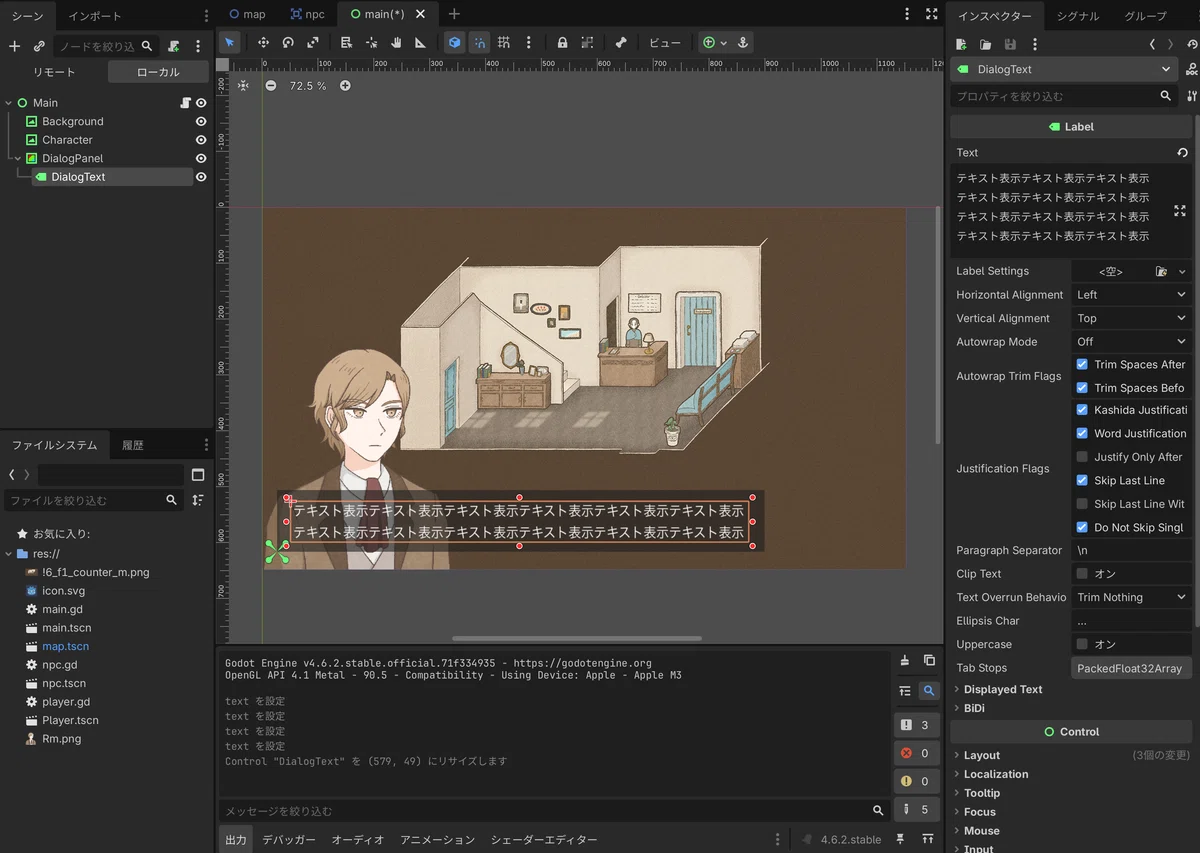Activate the Select mode arrow tool
The width and height of the screenshot is (1200, 853).
pyautogui.click(x=230, y=42)
